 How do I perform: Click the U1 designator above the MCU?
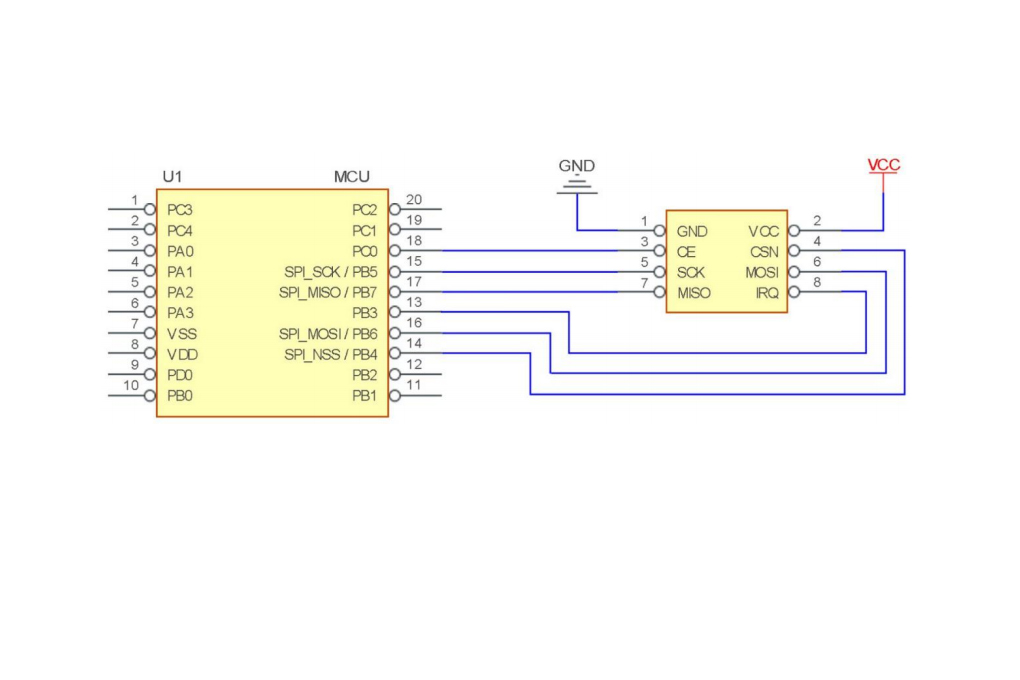click(x=172, y=176)
